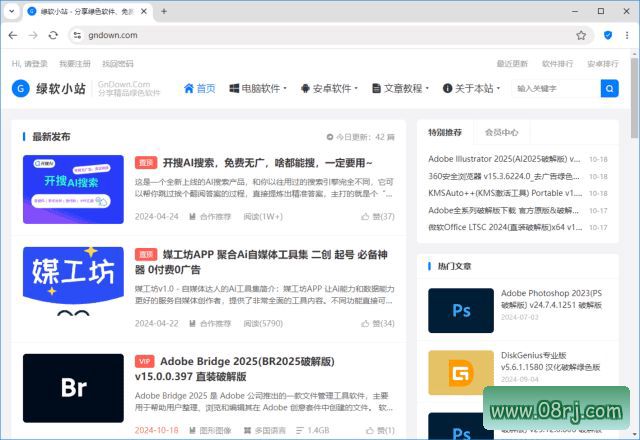Open the Adobe Bridge Br thumbnail

pyautogui.click(x=73, y=388)
